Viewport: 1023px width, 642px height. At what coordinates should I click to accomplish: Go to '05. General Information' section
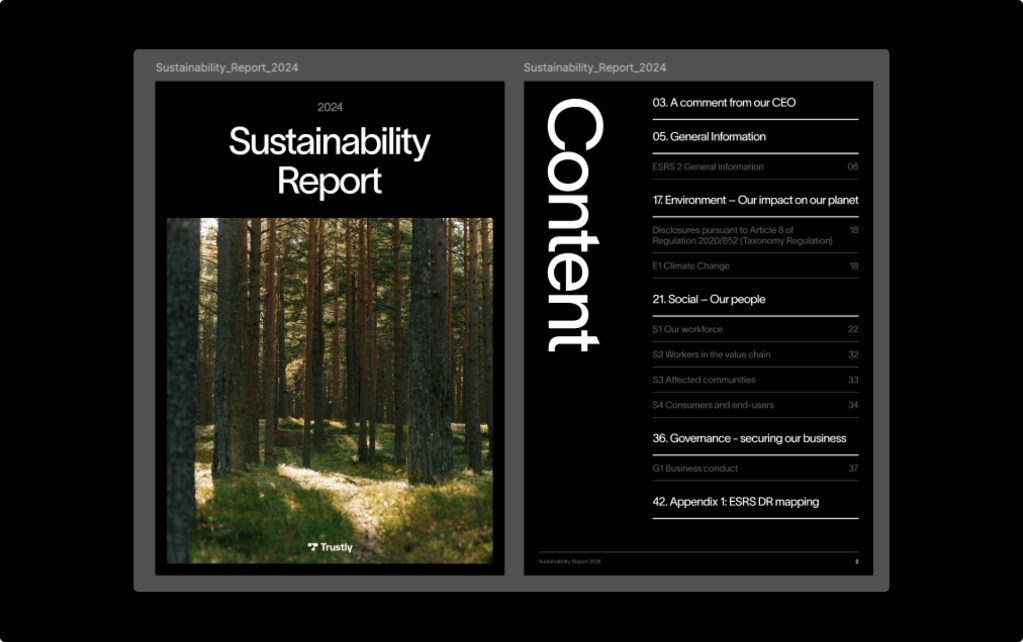[709, 136]
